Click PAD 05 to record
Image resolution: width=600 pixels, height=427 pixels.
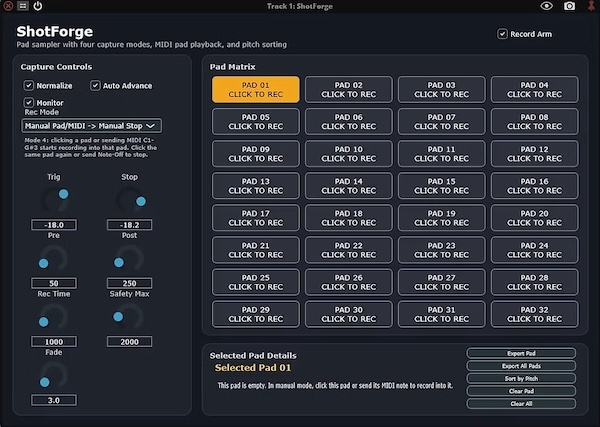pos(256,122)
